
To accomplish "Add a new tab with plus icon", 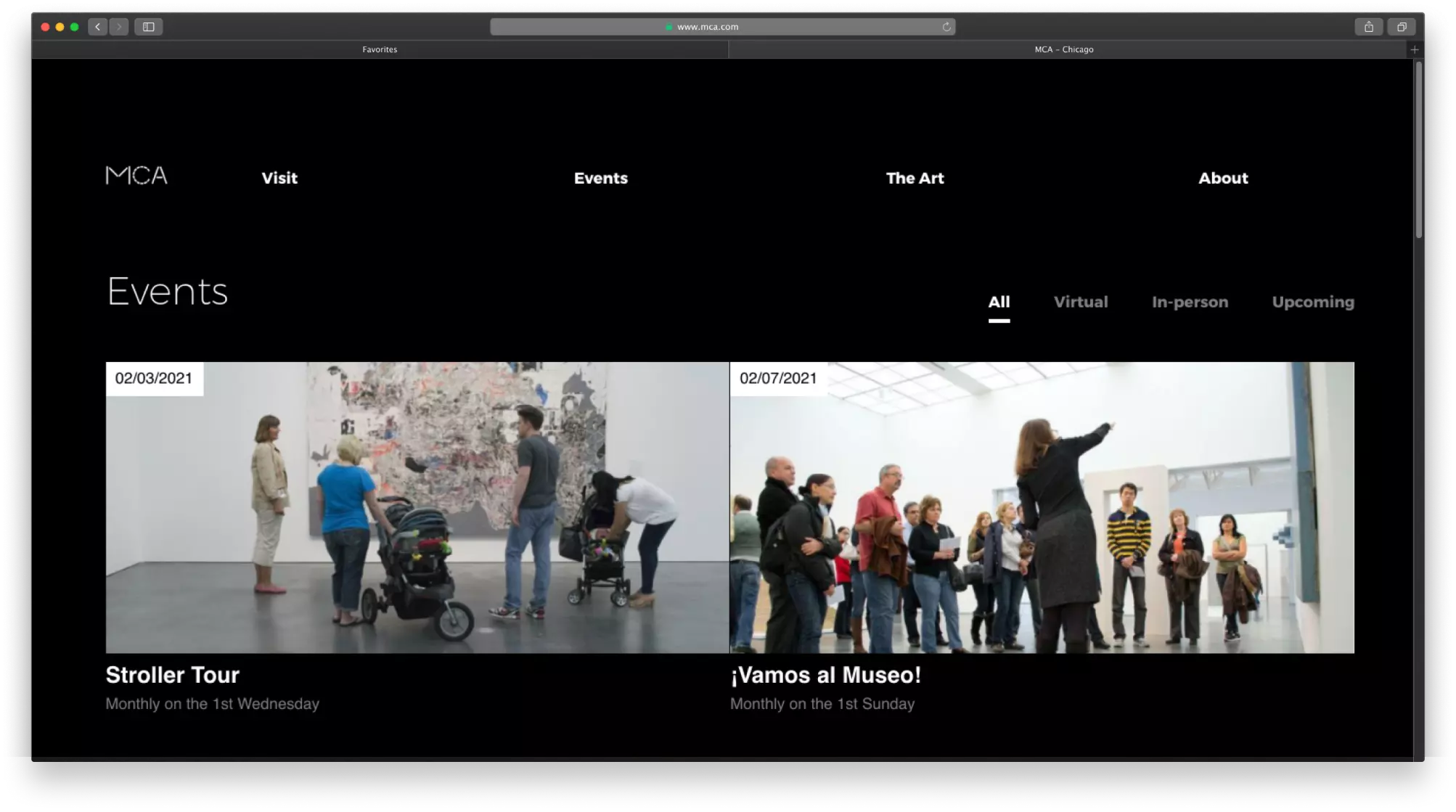I will point(1414,49).
